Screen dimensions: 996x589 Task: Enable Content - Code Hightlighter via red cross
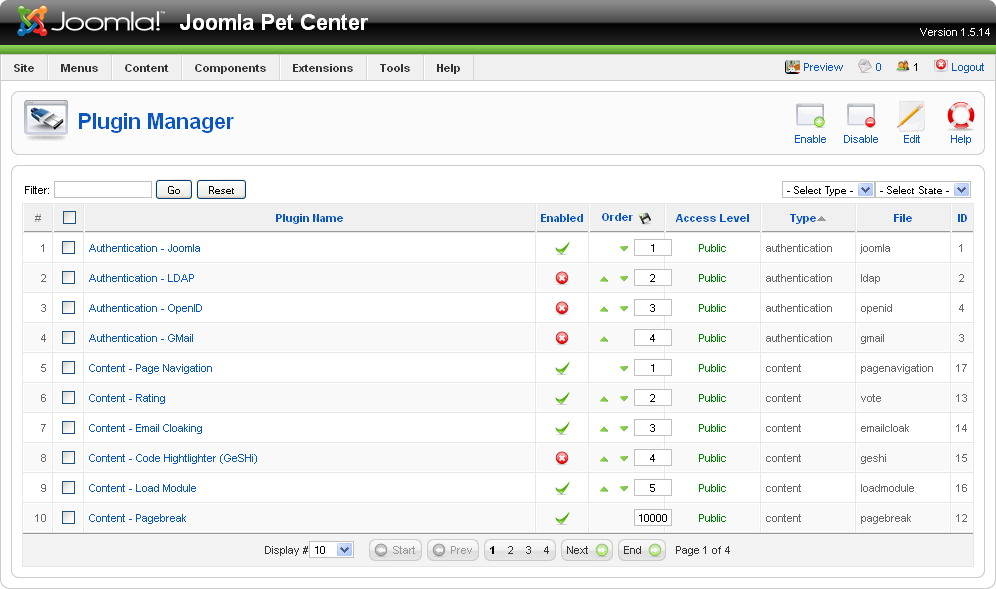coord(562,458)
